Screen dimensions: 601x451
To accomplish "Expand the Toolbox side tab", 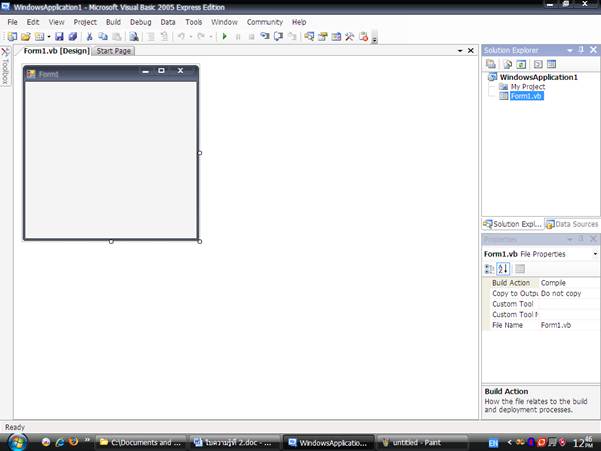I will tap(5, 67).
